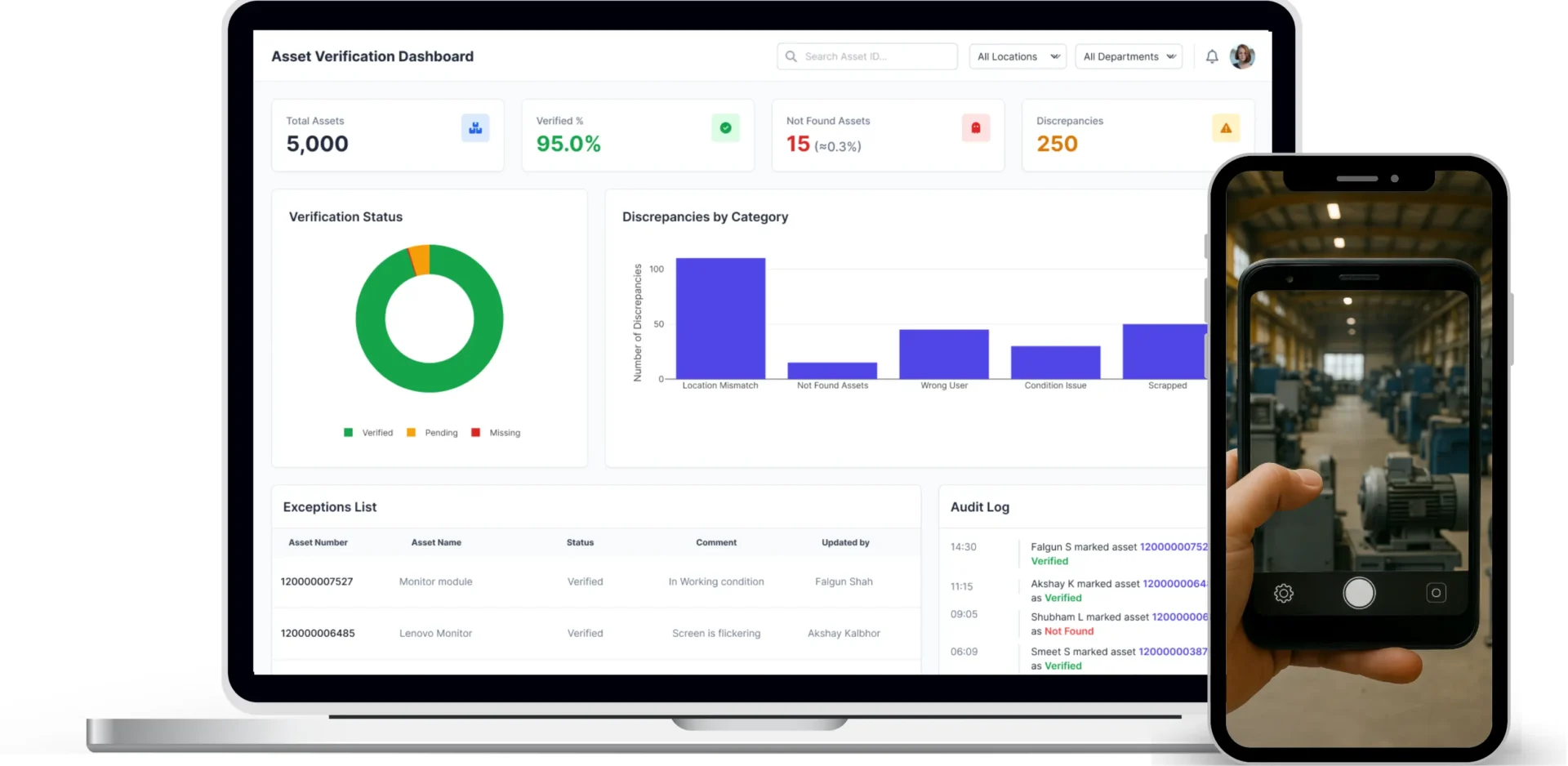Open the profile avatar menu
1568x766 pixels.
pyautogui.click(x=1242, y=56)
